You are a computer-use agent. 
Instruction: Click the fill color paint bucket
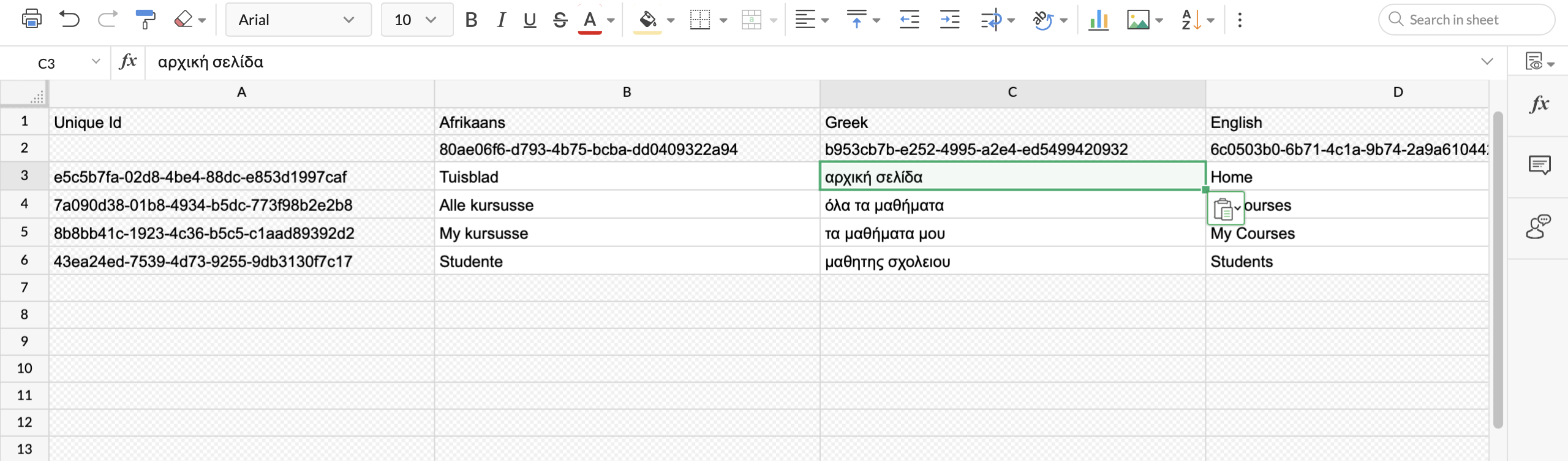tap(647, 20)
